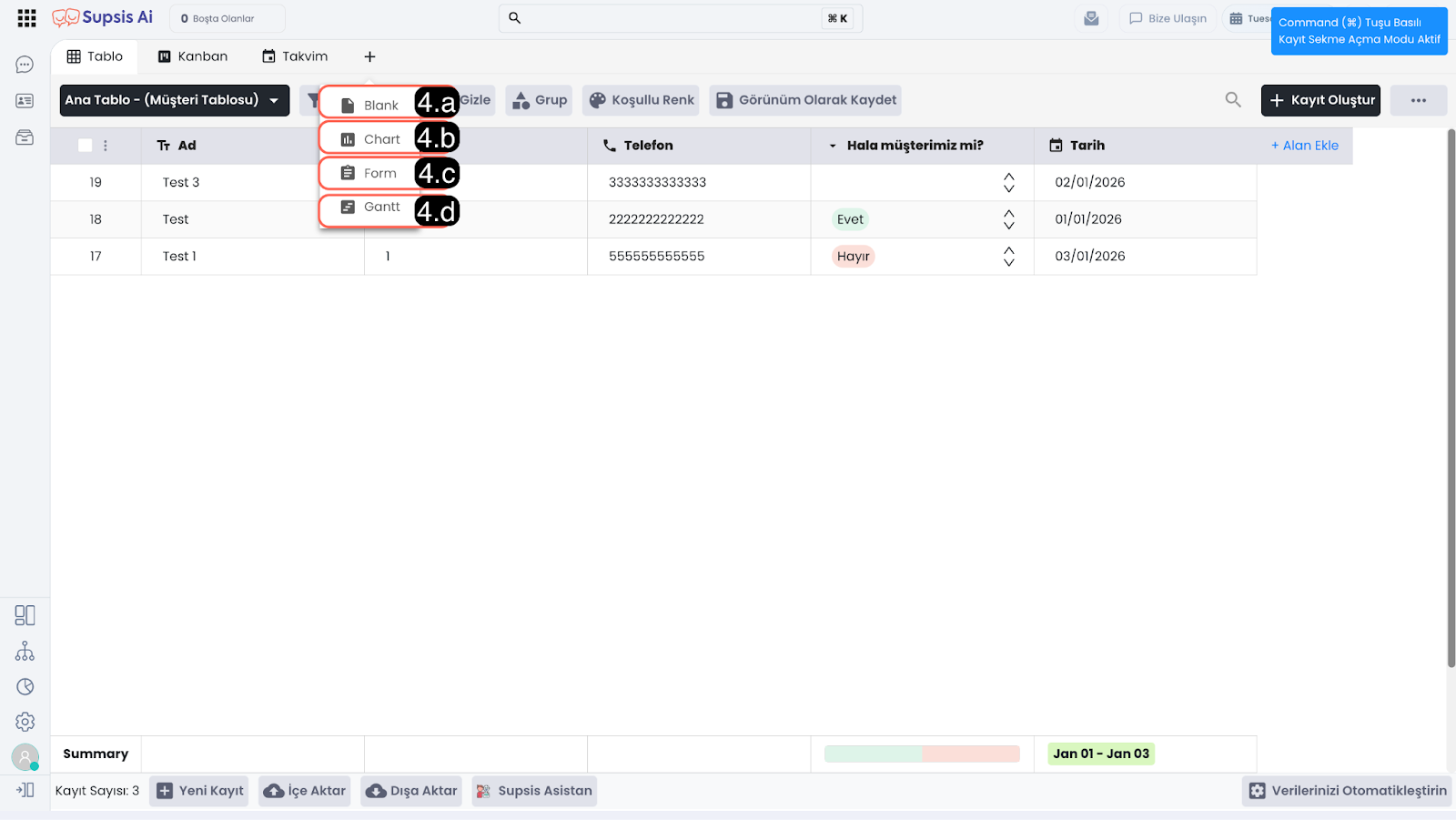Open the workflow hierarchy sidebar icon
Screen dimensions: 1456x820
pyautogui.click(x=25, y=652)
